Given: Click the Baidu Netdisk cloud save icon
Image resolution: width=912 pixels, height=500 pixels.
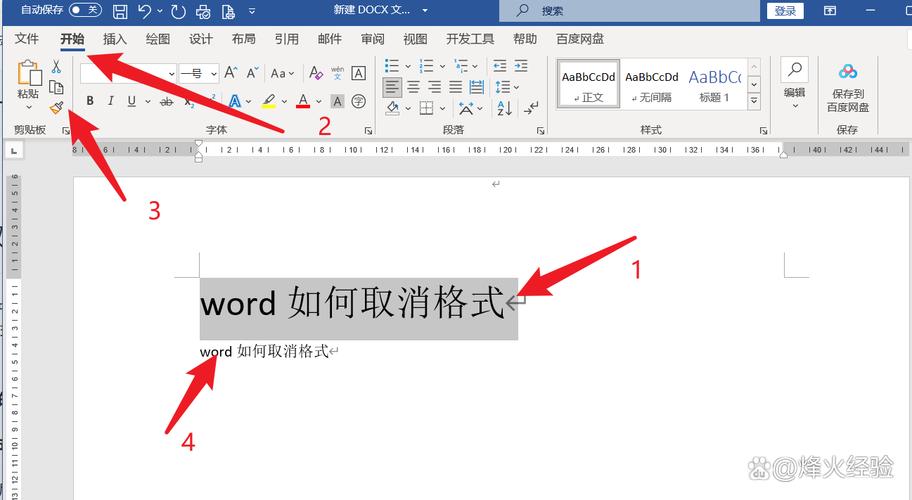Looking at the screenshot, I should pyautogui.click(x=848, y=72).
